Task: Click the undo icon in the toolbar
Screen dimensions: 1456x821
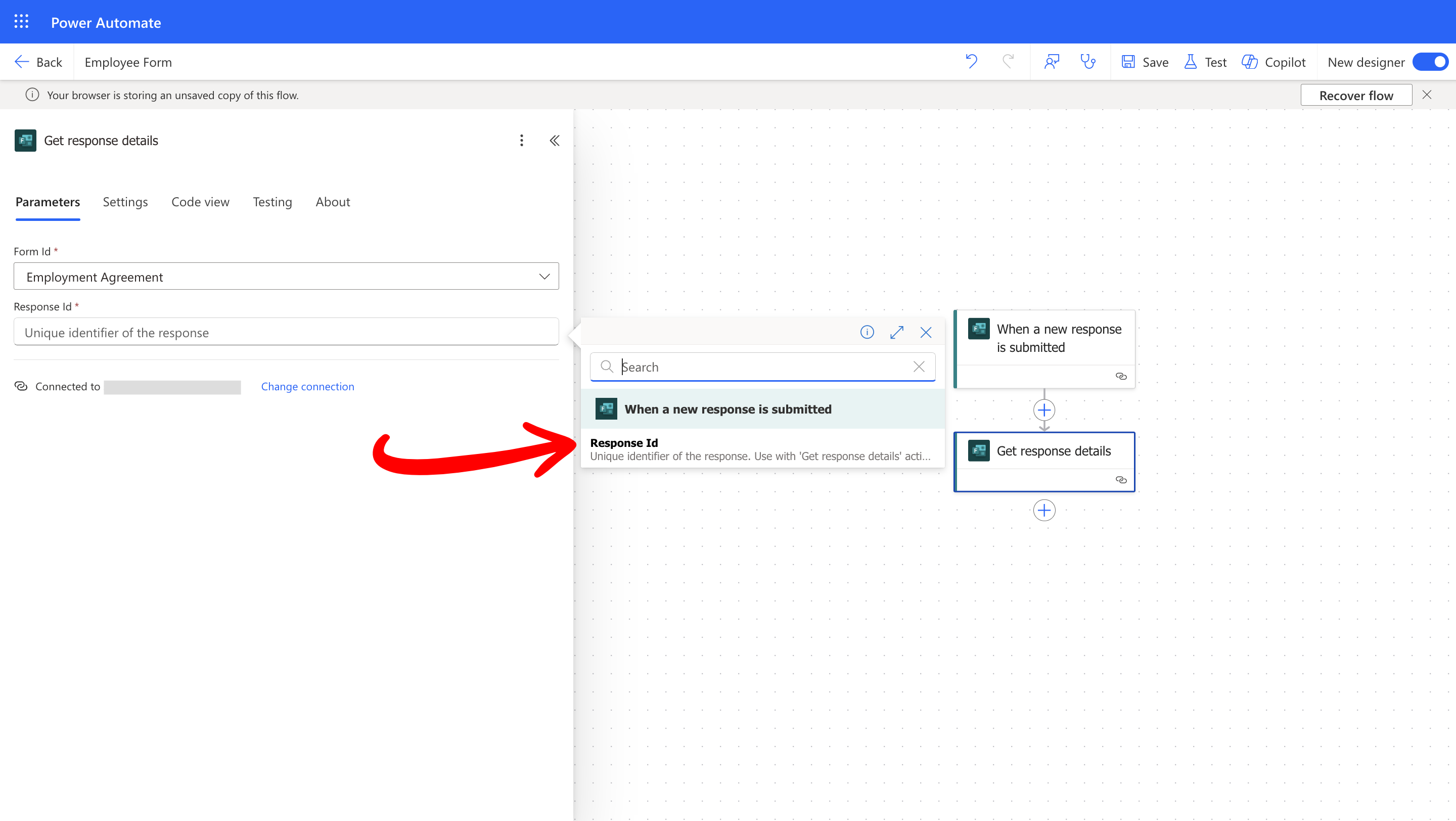Action: [x=971, y=62]
